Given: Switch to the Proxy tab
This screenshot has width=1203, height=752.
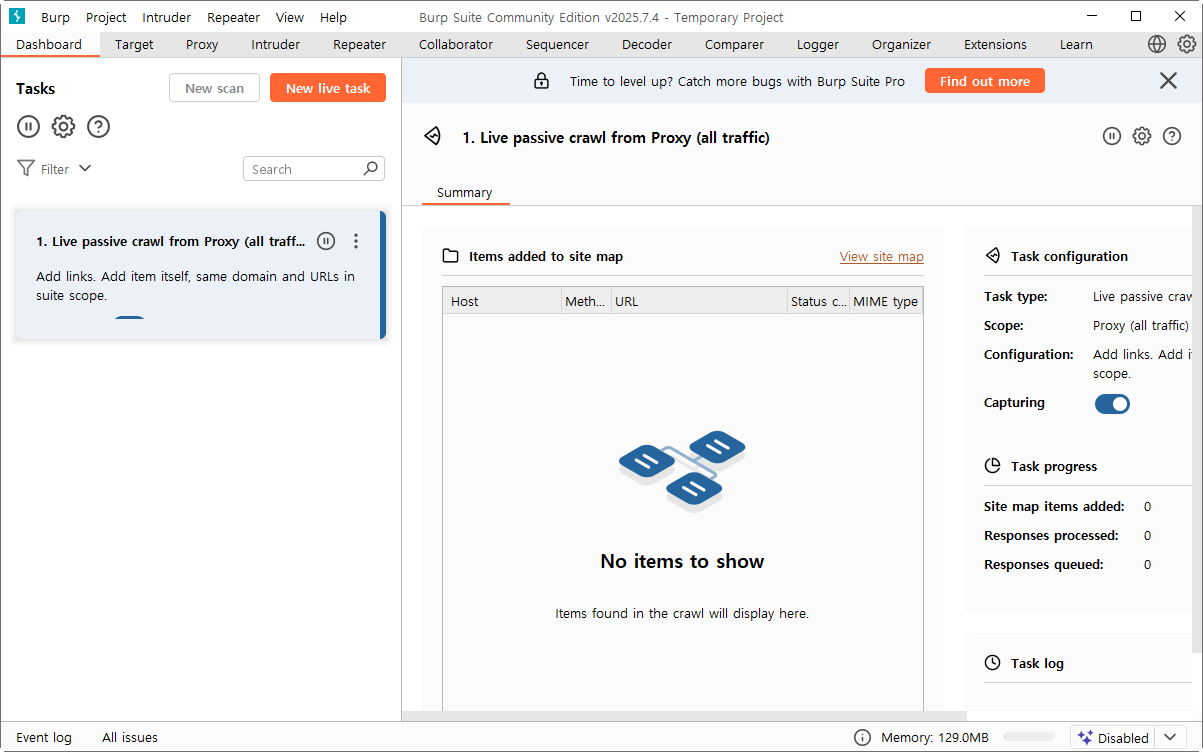Looking at the screenshot, I should 202,44.
